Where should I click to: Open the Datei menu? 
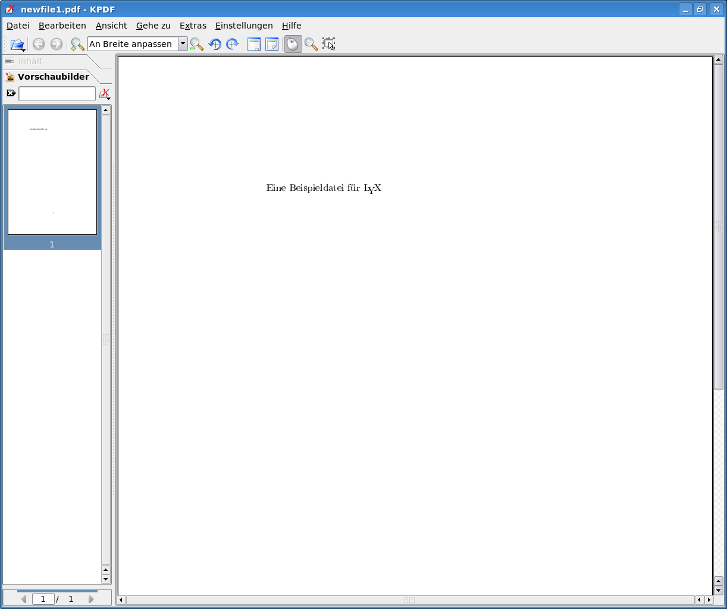click(18, 26)
